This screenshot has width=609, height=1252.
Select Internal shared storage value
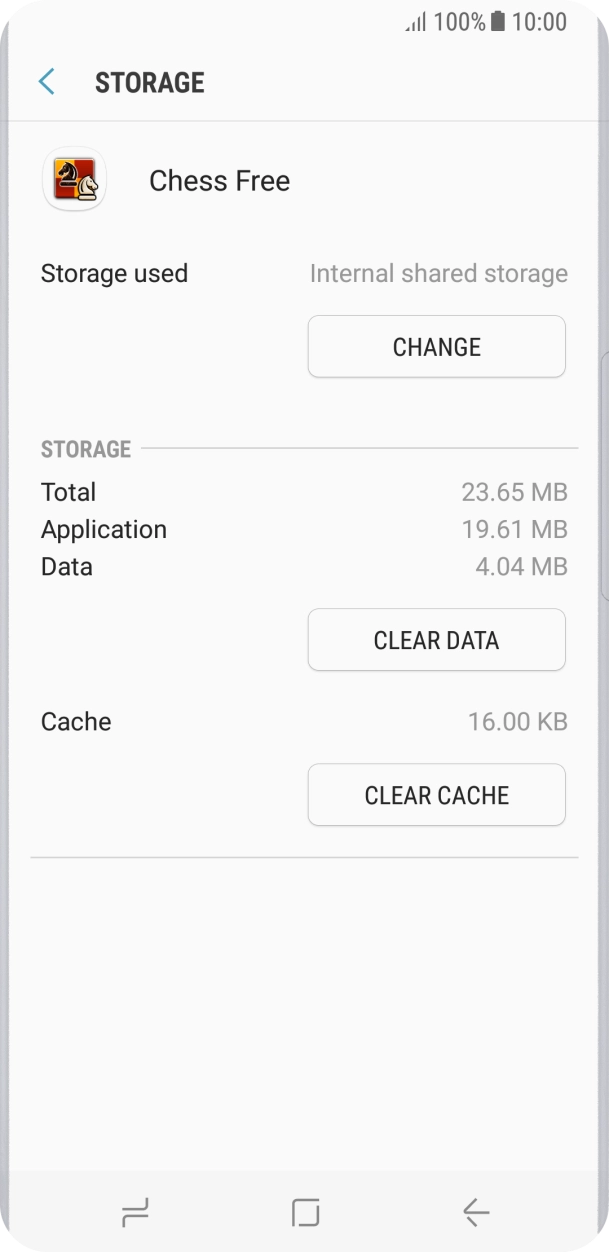click(x=439, y=273)
